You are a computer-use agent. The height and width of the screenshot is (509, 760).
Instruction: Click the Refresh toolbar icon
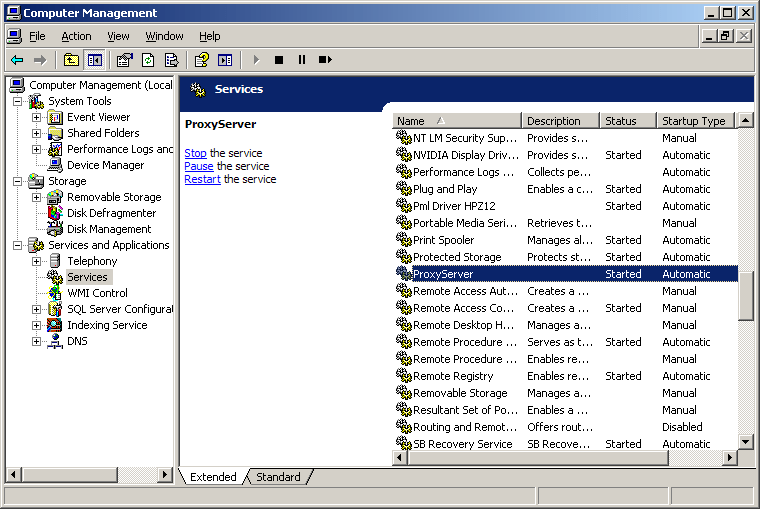[x=148, y=60]
